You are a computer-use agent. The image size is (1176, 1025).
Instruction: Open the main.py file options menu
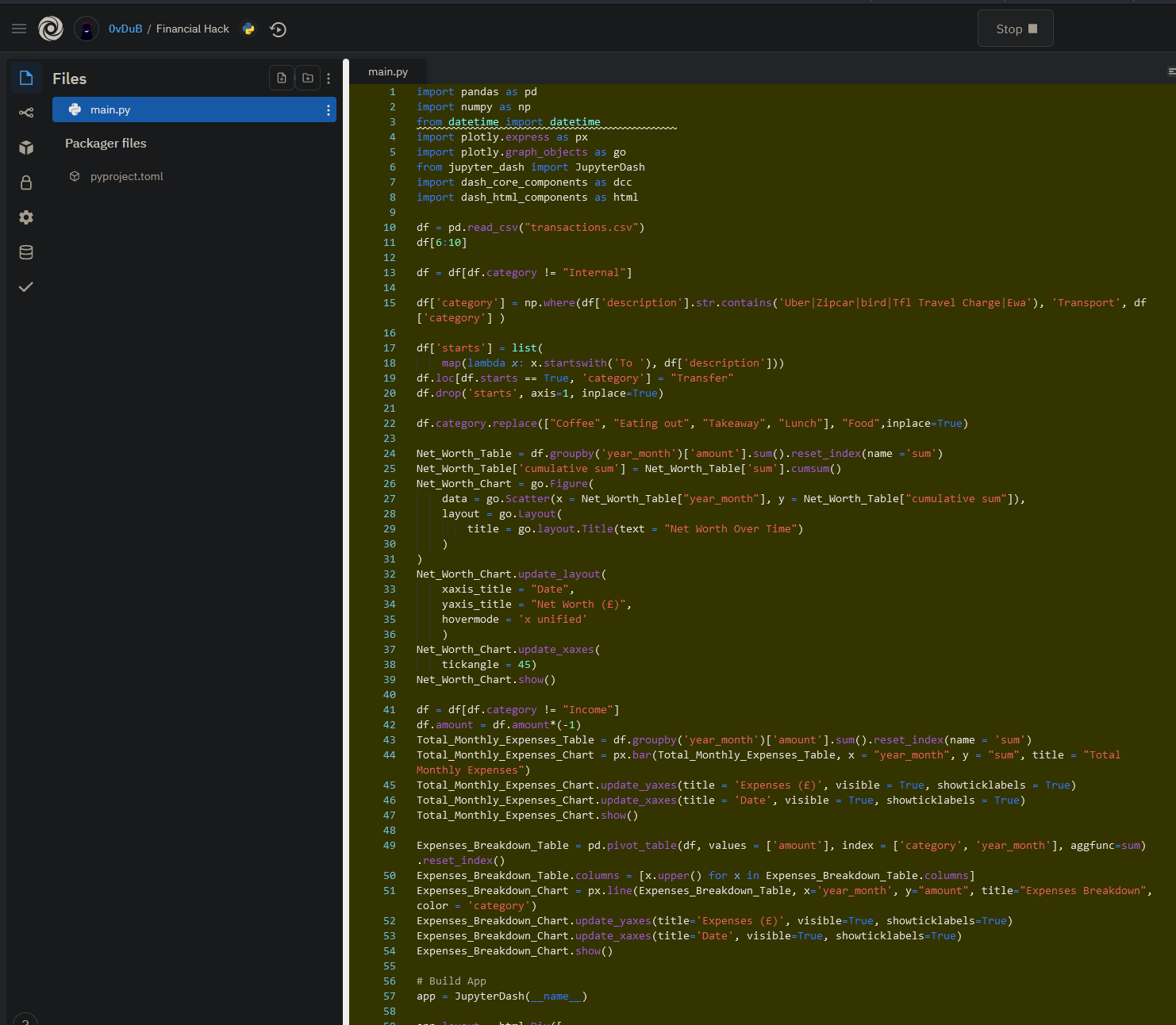tap(329, 110)
